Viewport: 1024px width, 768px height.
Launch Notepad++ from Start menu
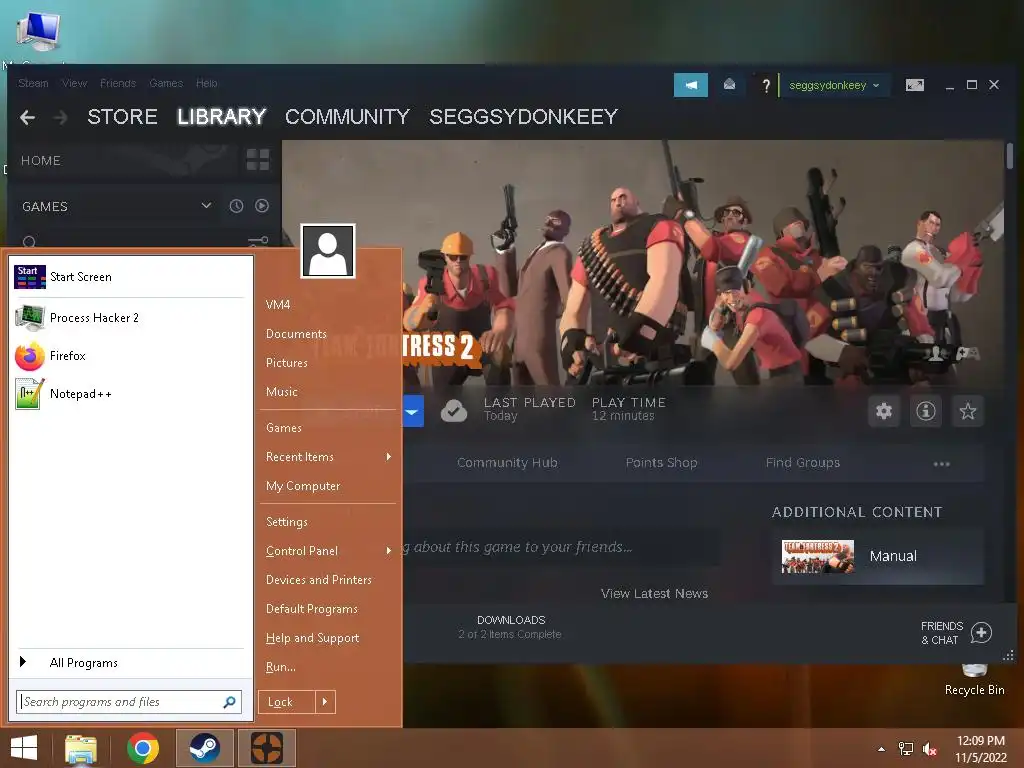tap(129, 394)
